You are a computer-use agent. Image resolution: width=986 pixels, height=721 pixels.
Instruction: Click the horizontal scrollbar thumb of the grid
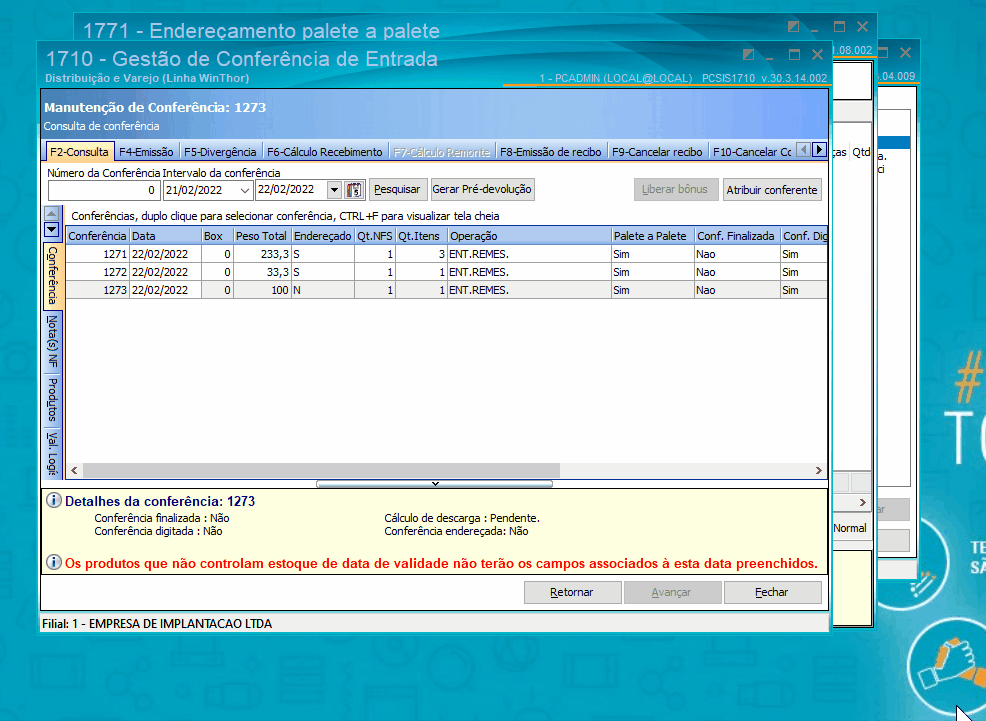[321, 470]
